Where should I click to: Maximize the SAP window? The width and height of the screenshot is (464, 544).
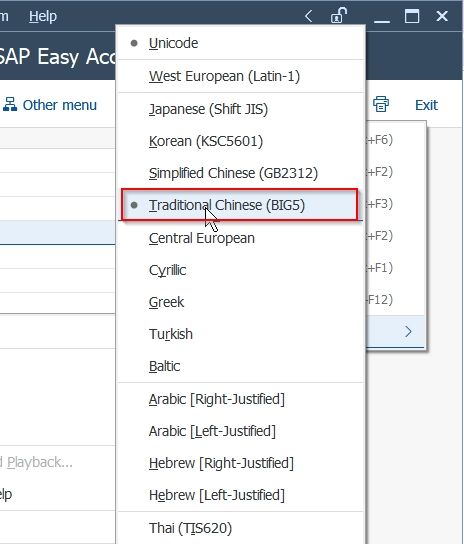412,16
